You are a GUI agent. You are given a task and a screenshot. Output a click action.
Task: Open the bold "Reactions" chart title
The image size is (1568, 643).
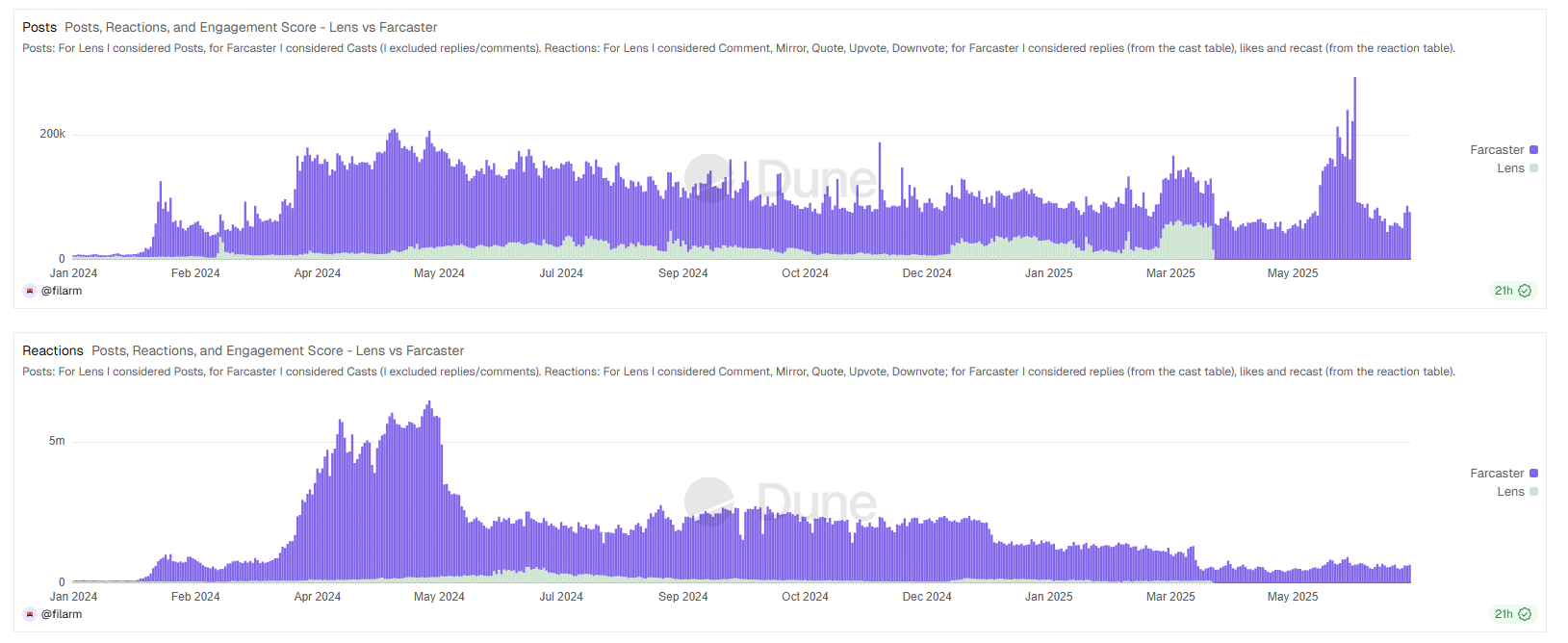coord(53,350)
